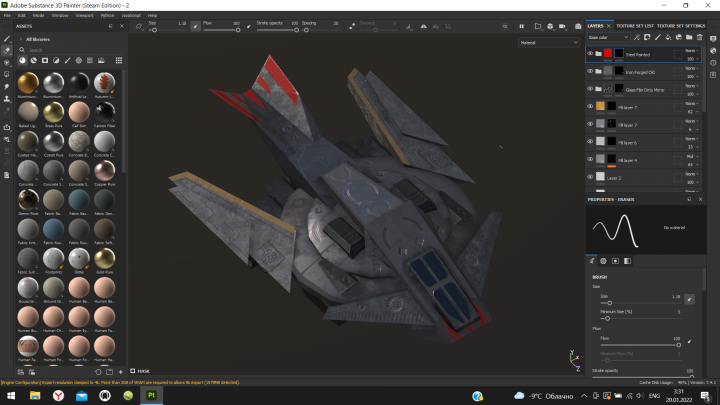720x405 pixels.
Task: Select the Polygon Fill tool
Action: pyautogui.click(x=7, y=74)
